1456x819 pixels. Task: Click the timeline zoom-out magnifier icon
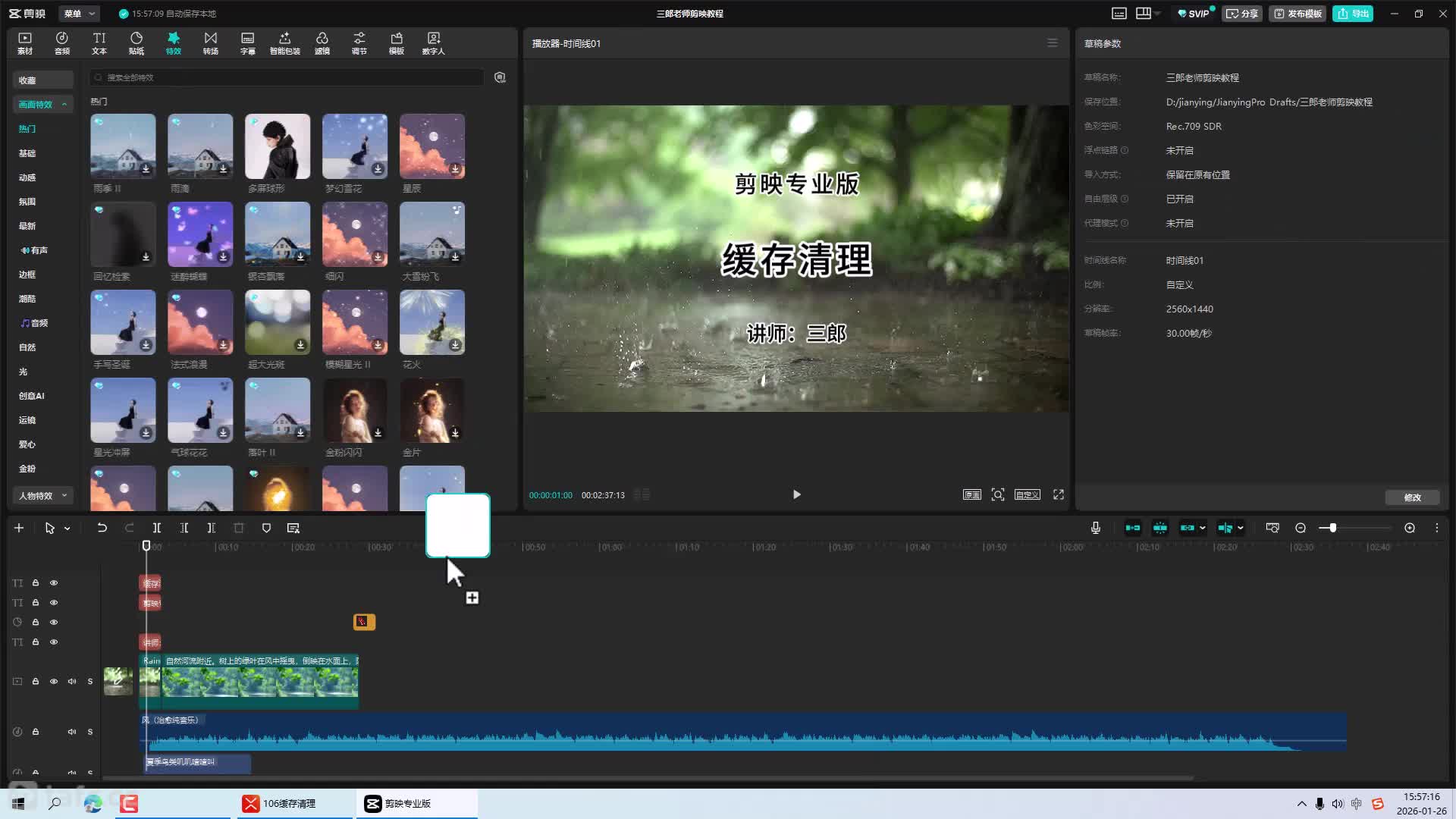pos(1301,528)
